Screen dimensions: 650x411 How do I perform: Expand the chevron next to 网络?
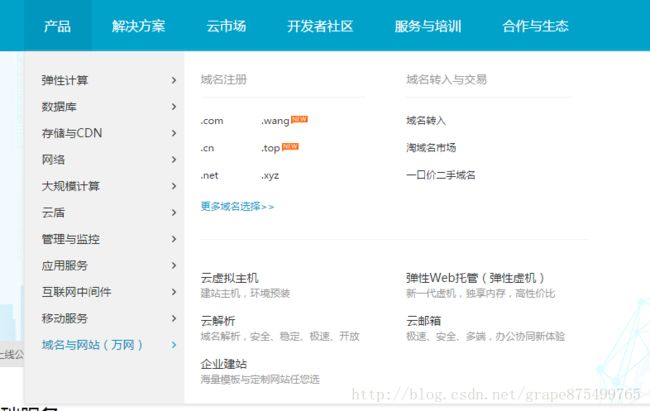click(x=174, y=160)
